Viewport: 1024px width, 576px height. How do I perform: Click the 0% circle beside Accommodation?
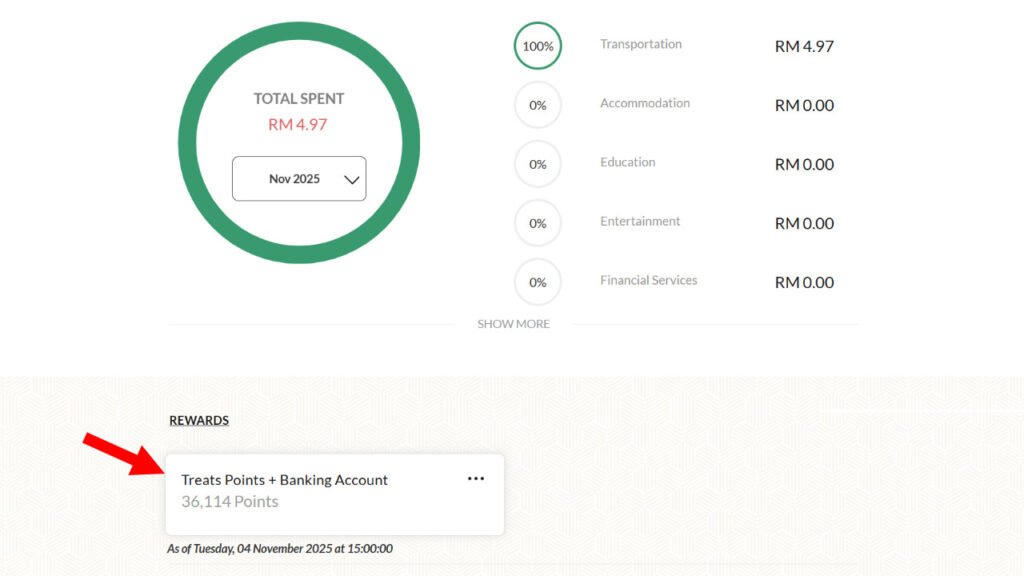tap(538, 105)
